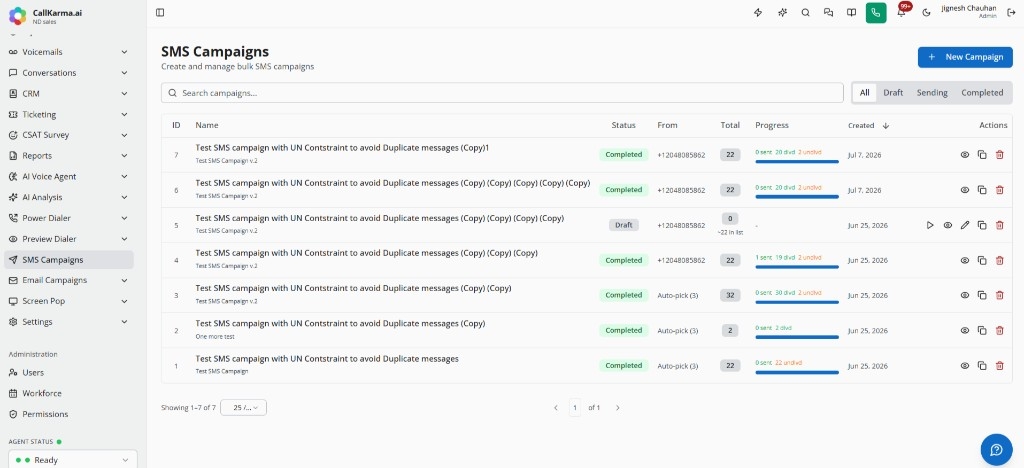Image resolution: width=1024 pixels, height=468 pixels.
Task: Duplicate campaign ID 2 with copy icon
Action: tap(982, 330)
